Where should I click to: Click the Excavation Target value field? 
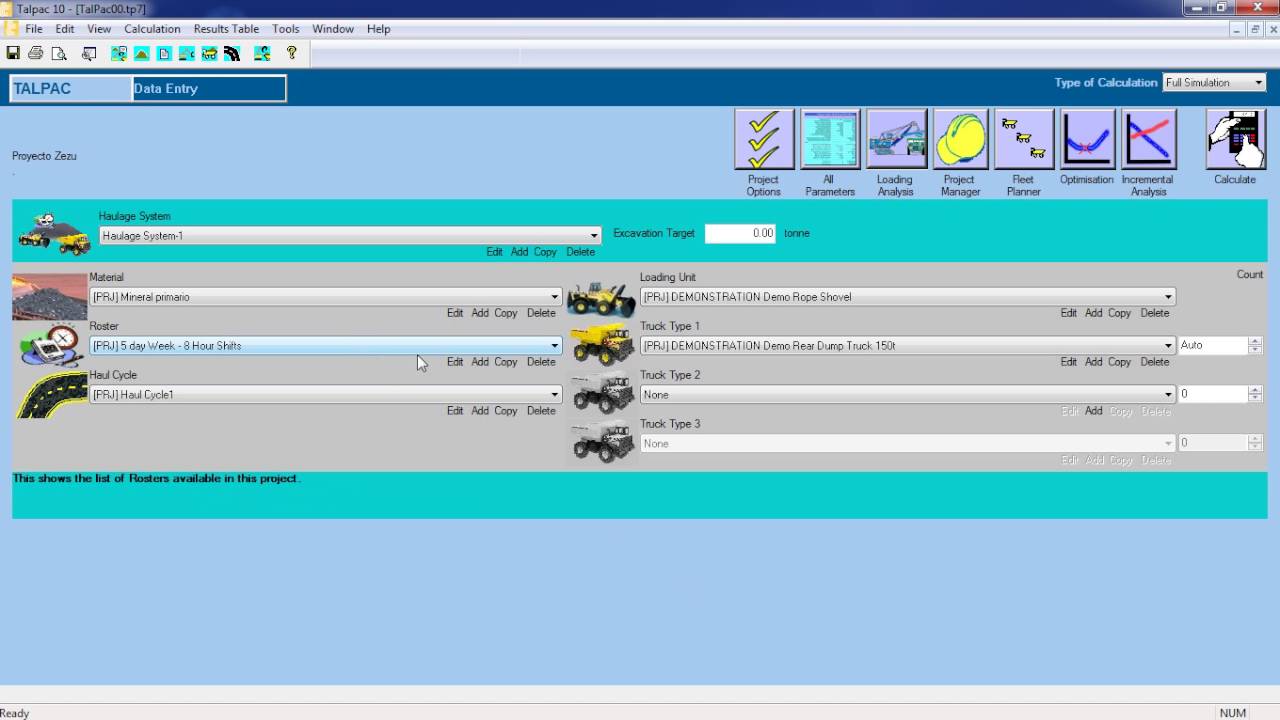(x=740, y=233)
